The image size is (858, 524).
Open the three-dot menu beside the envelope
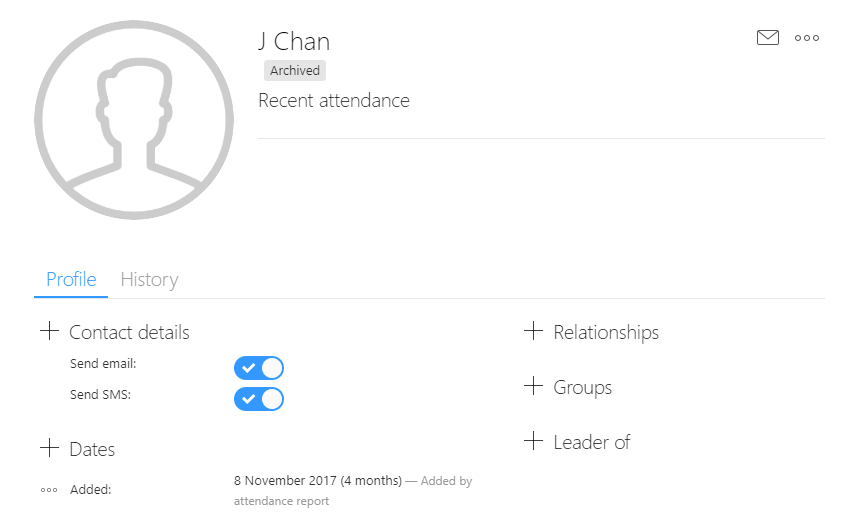(x=807, y=38)
